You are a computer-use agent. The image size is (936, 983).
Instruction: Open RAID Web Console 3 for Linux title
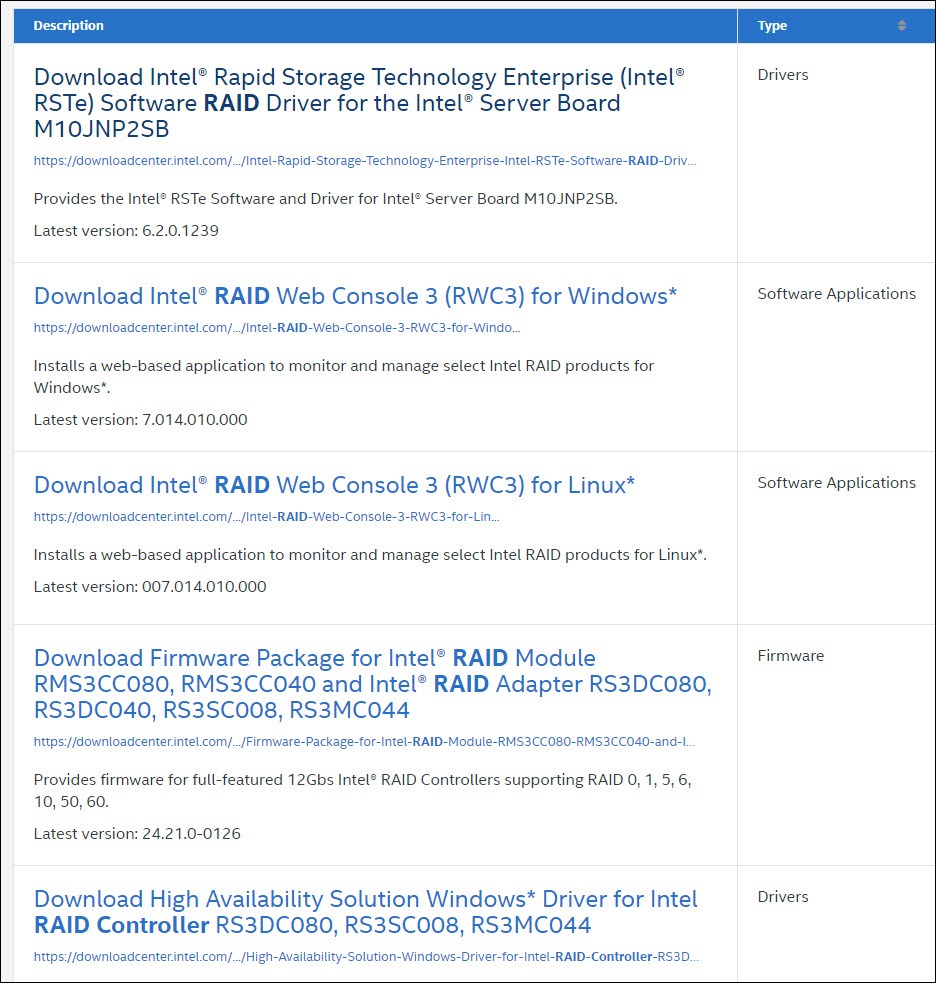[x=334, y=485]
